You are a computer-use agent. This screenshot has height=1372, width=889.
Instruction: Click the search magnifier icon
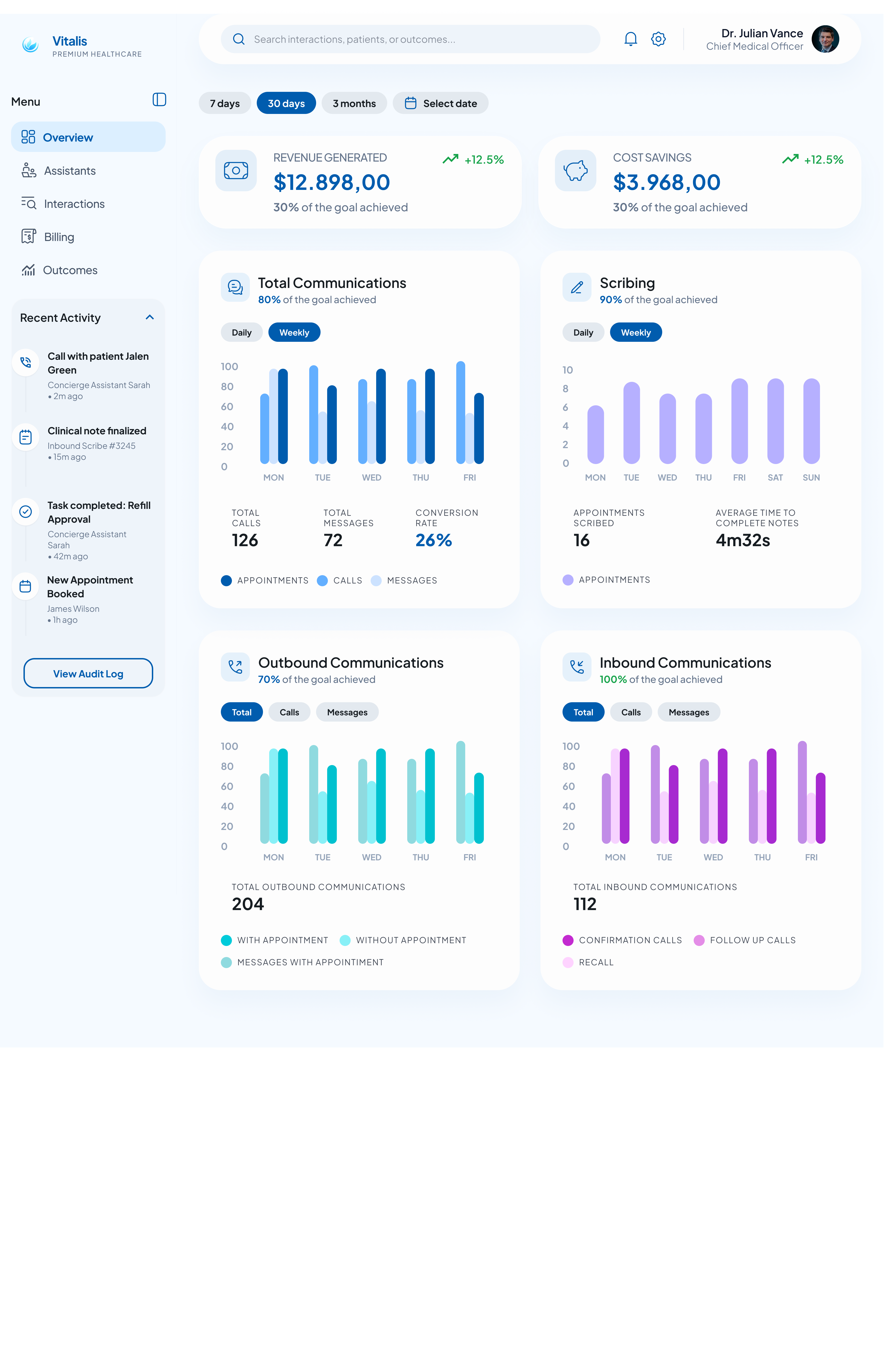239,39
